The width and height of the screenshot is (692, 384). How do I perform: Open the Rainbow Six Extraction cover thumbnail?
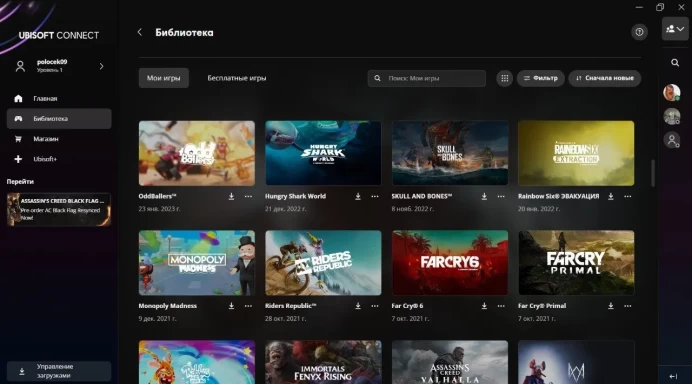click(576, 153)
